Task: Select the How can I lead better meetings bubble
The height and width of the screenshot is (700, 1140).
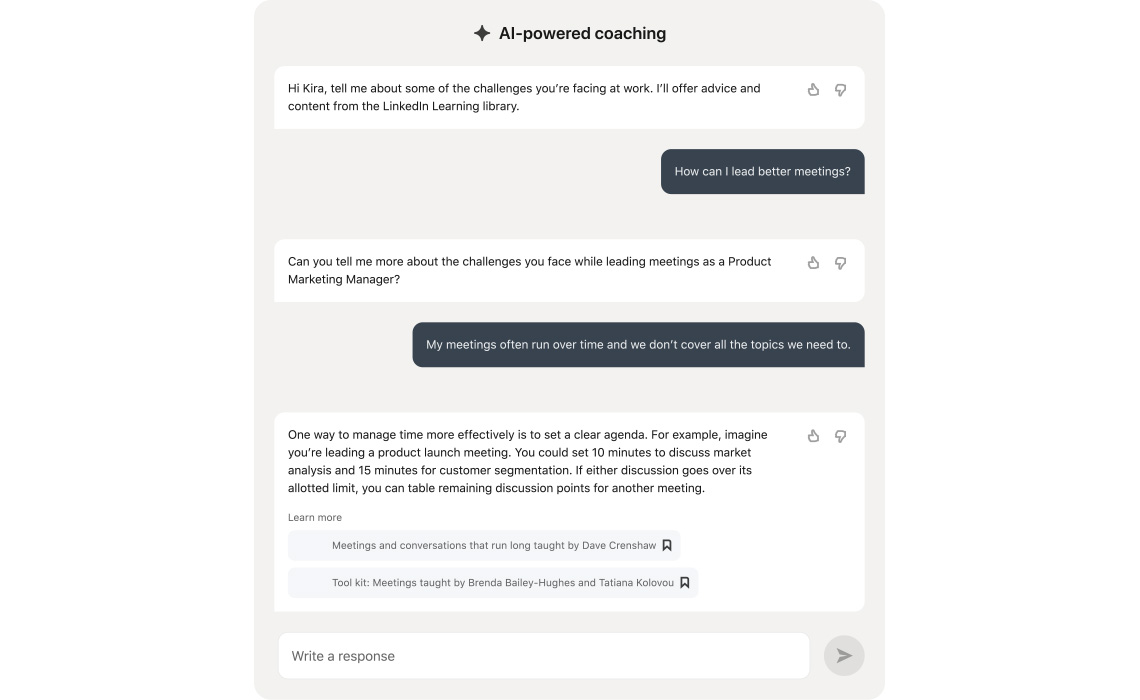Action: point(762,172)
